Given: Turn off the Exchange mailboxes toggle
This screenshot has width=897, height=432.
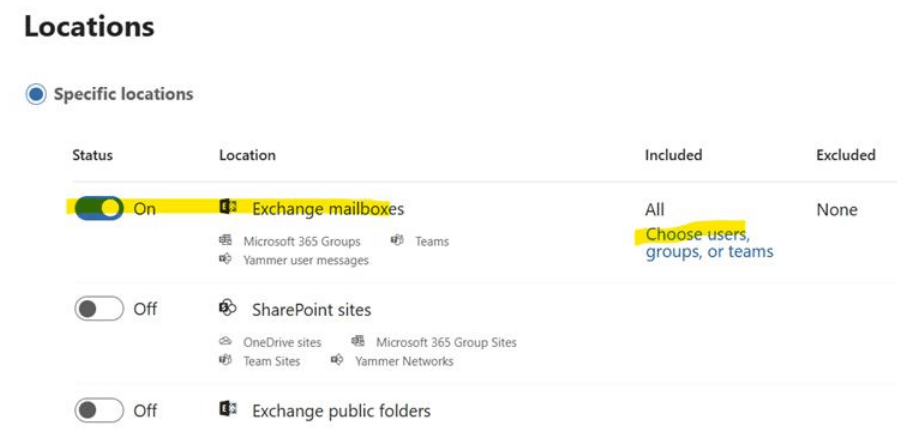Looking at the screenshot, I should pyautogui.click(x=99, y=209).
